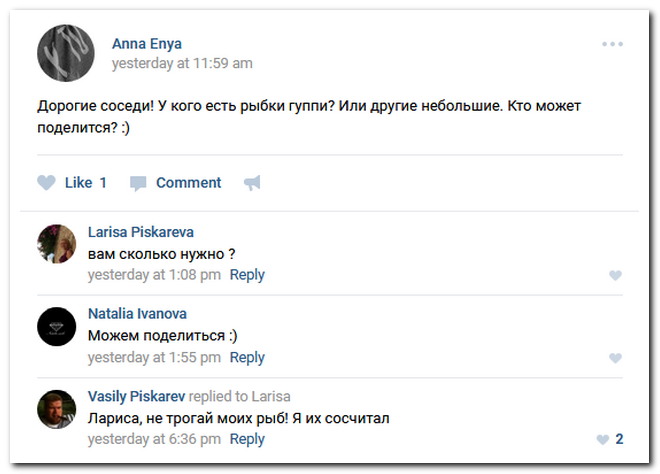The image size is (660, 474).
Task: Open Natalia Ivanova's black diamond avatar
Action: coord(57,326)
